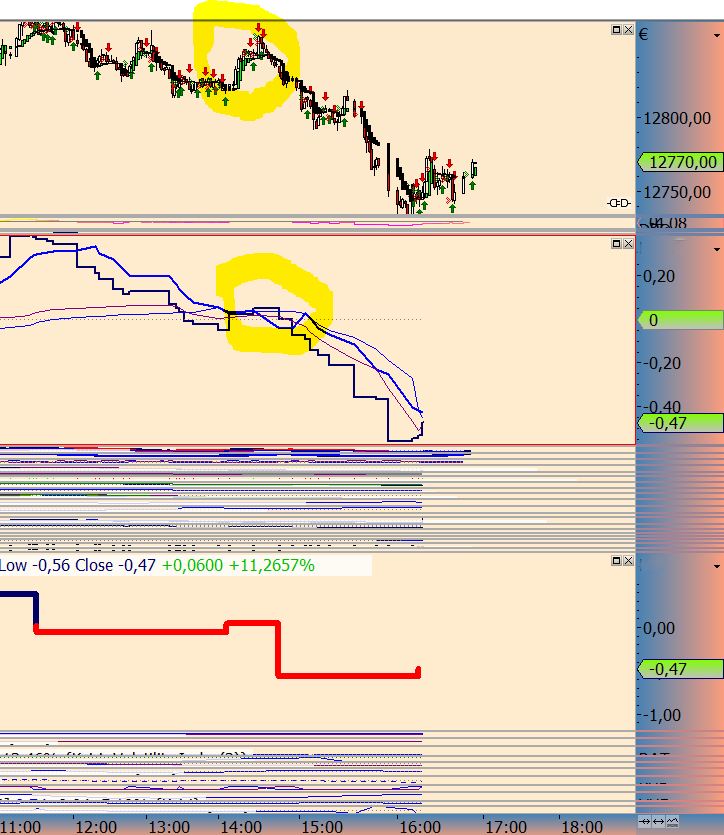The height and width of the screenshot is (835, 724).
Task: Click the 'Low -0,56' value in the bottom pane header
Action: coord(35,565)
